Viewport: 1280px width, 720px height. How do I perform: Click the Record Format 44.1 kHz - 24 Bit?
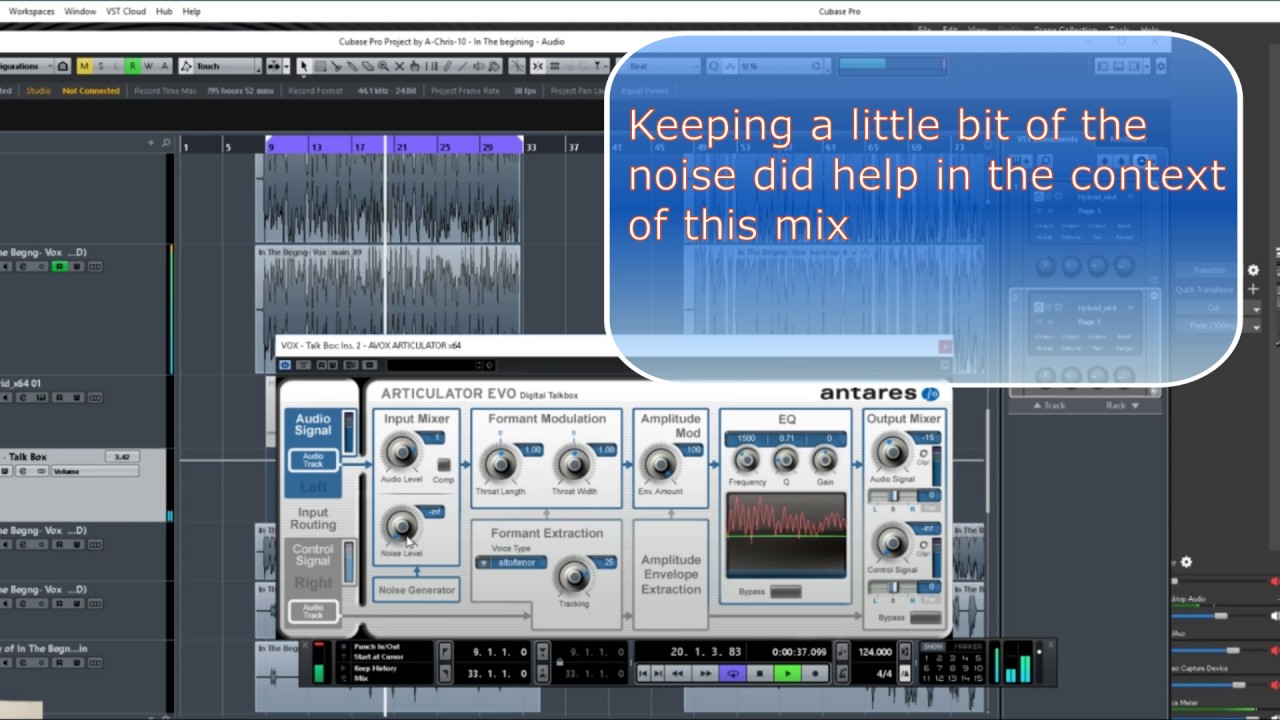coord(387,91)
